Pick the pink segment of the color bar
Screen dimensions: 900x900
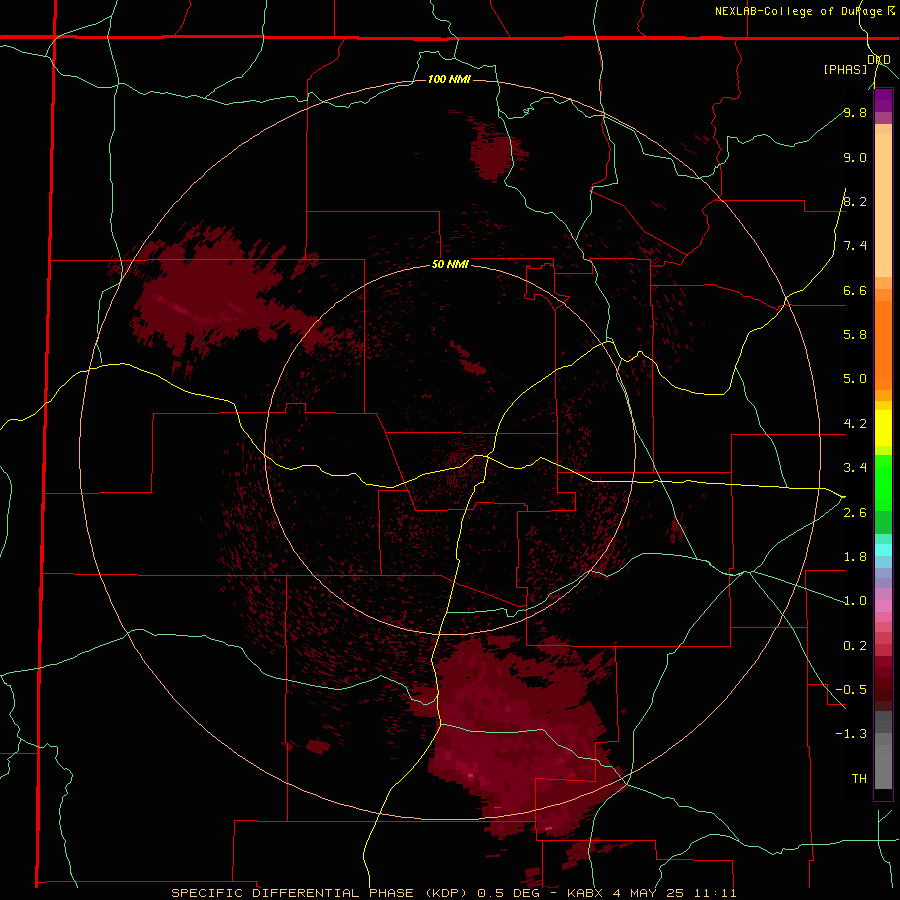tap(883, 606)
